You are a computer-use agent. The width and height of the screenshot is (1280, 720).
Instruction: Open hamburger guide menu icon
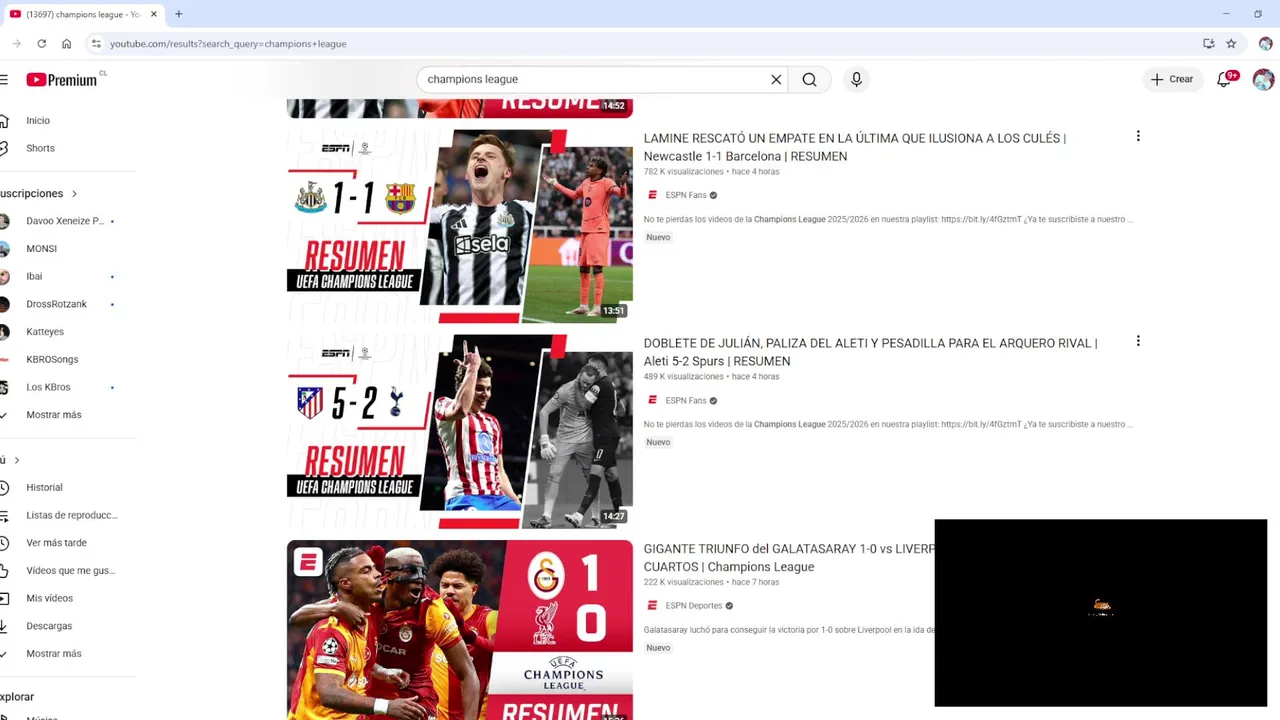(x=4, y=80)
